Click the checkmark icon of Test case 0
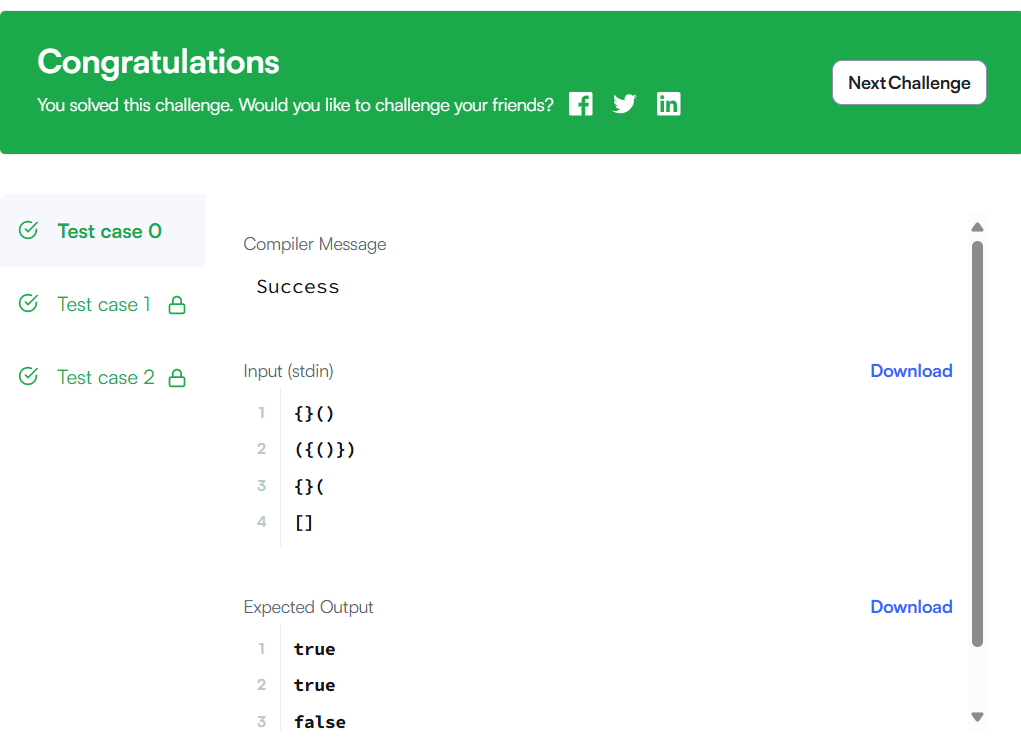This screenshot has height=755, width=1021. click(x=29, y=230)
